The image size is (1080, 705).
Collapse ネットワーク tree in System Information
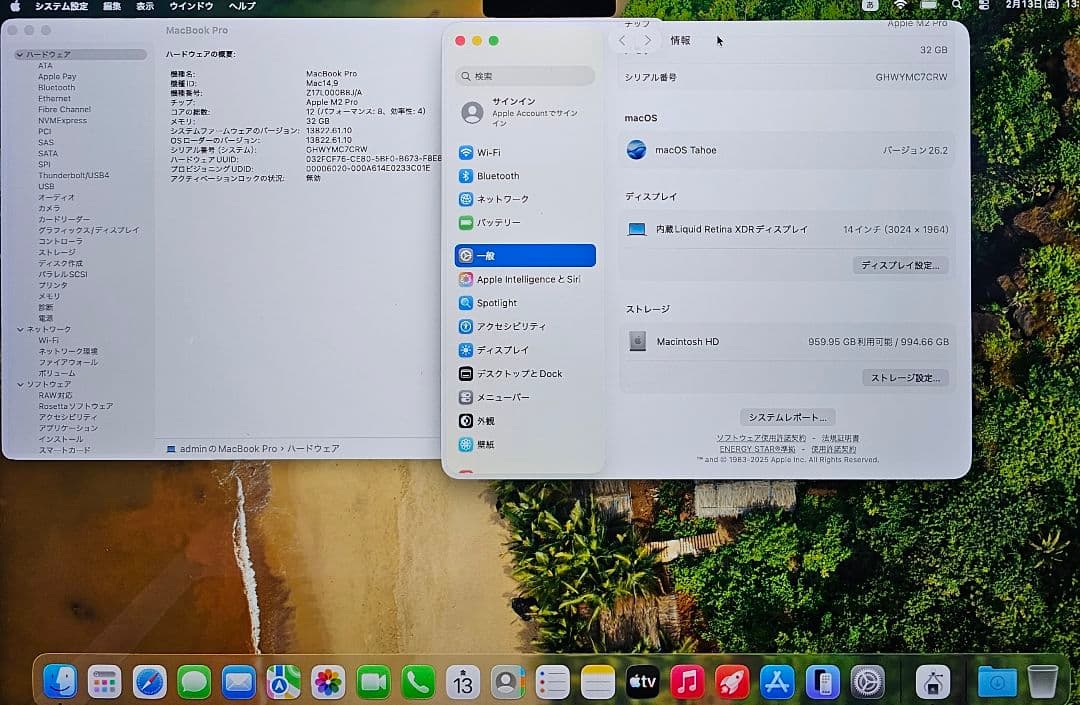pyautogui.click(x=20, y=329)
